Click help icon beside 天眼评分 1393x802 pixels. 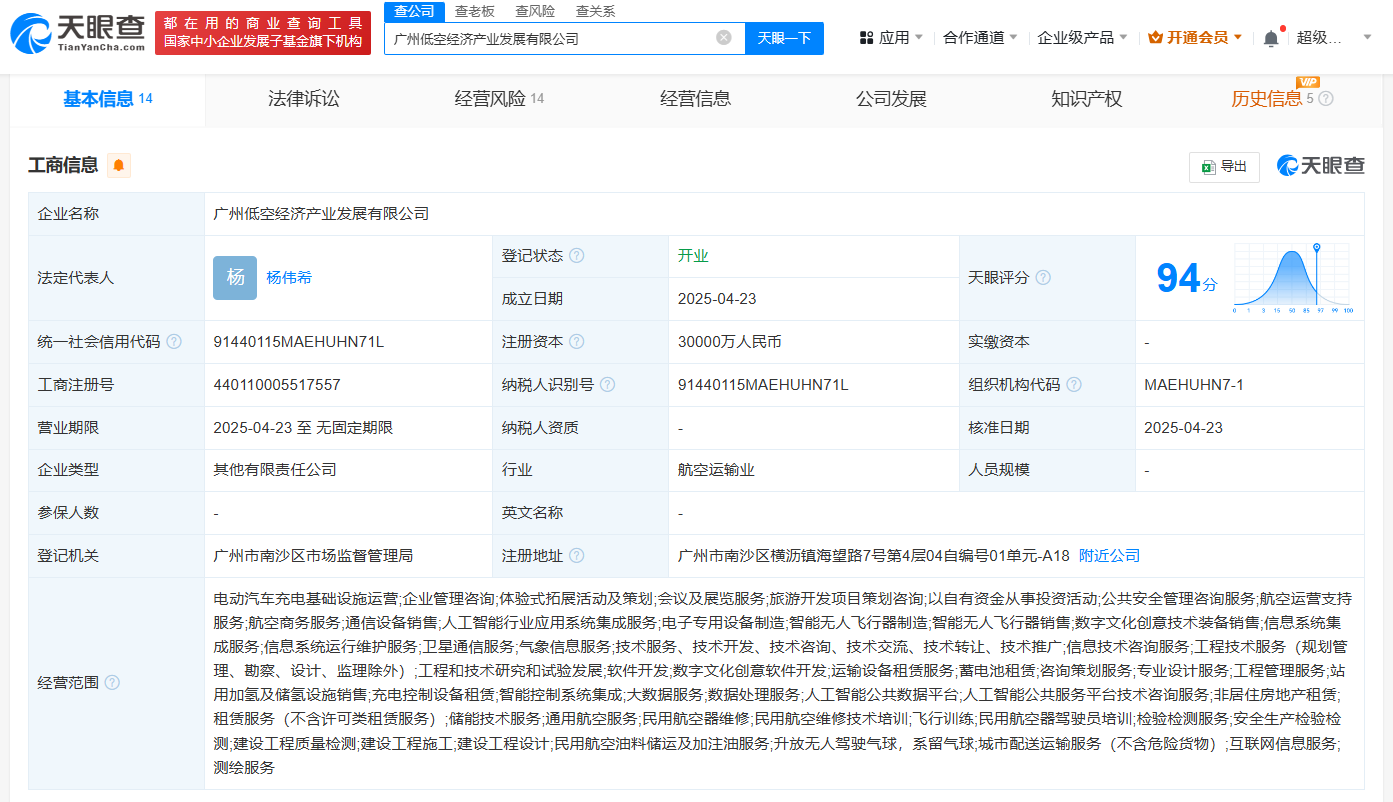(x=1043, y=278)
